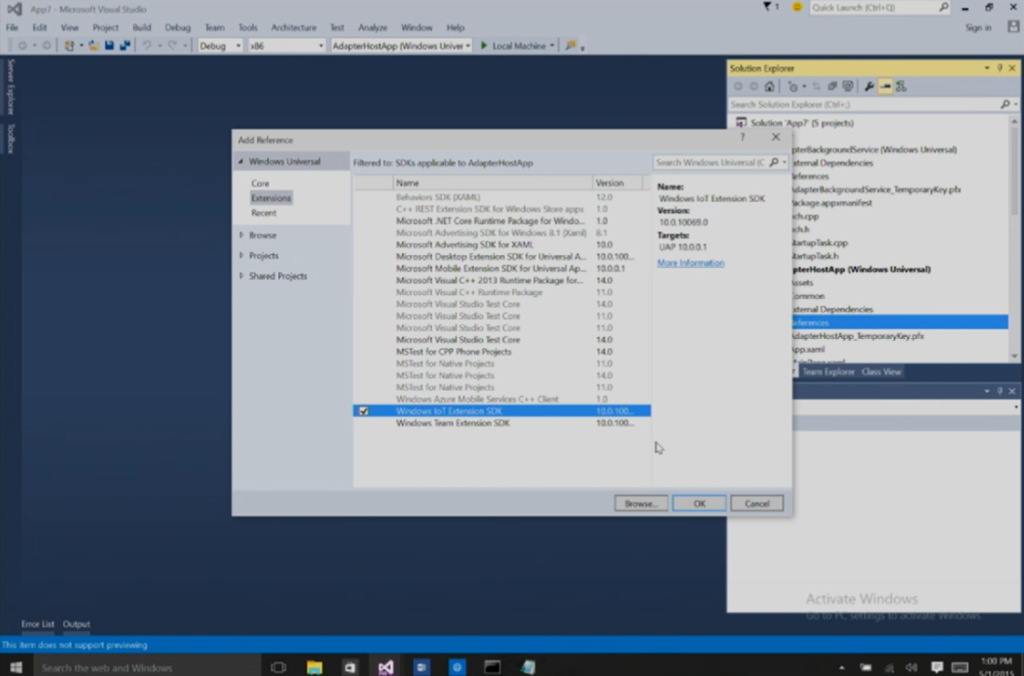This screenshot has width=1024, height=676.
Task: Click the New Project toolbar icon
Action: click(x=69, y=46)
